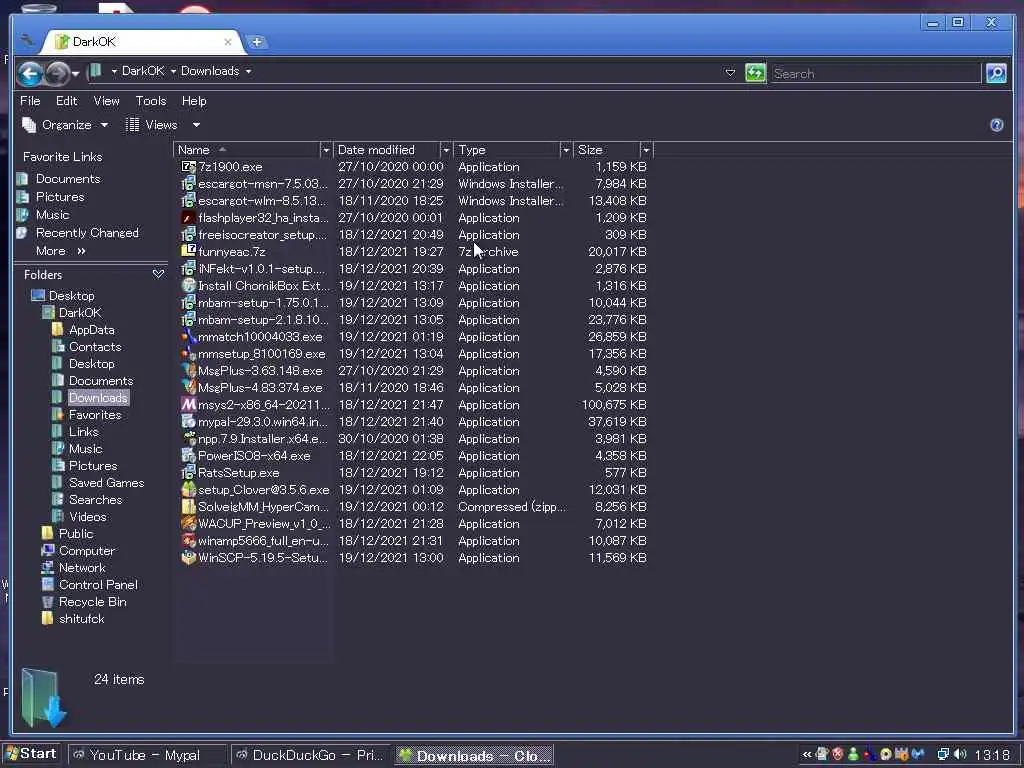Screen dimensions: 1024x768
Task: Switch to YouTube - Mypal taskbar window
Action: pos(146,755)
